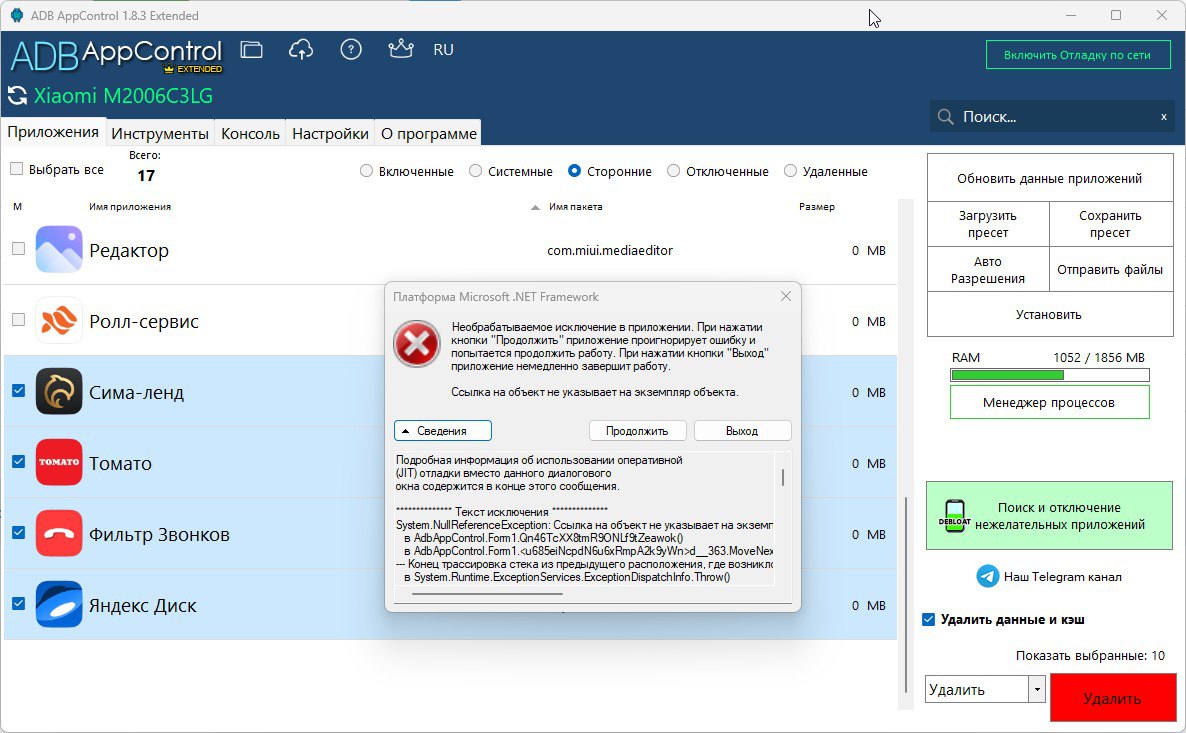
Task: Click Выход in the error dialog
Action: 743,430
